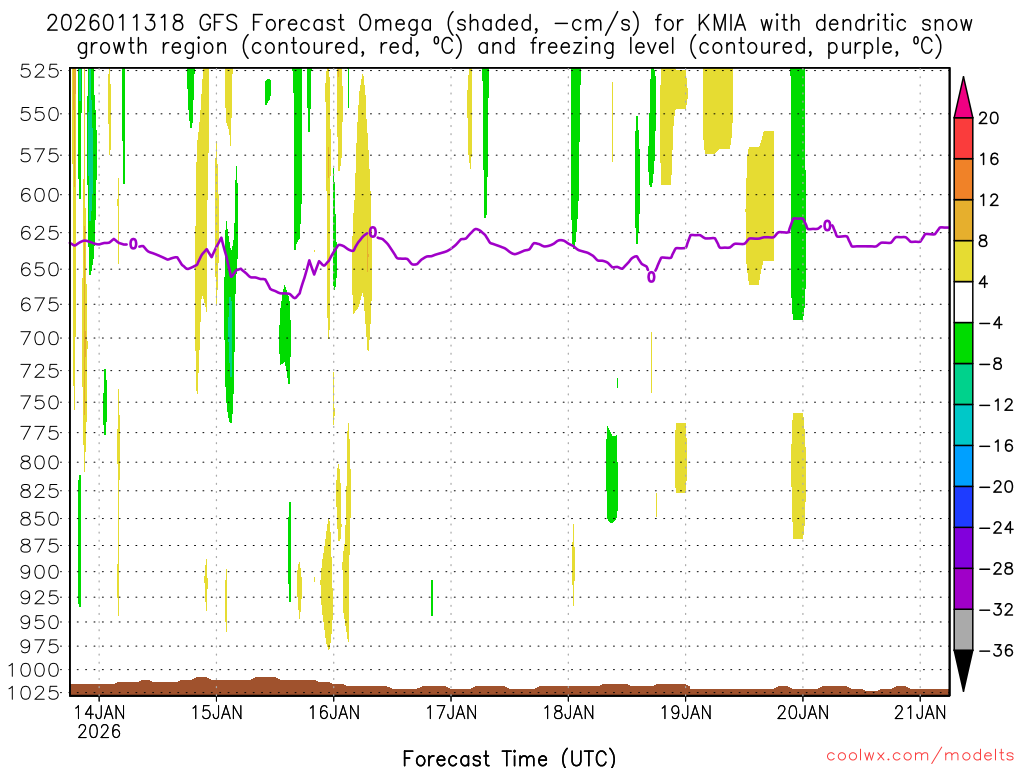The image size is (1024, 768).
Task: Click the 21JAN date label
Action: click(x=920, y=712)
